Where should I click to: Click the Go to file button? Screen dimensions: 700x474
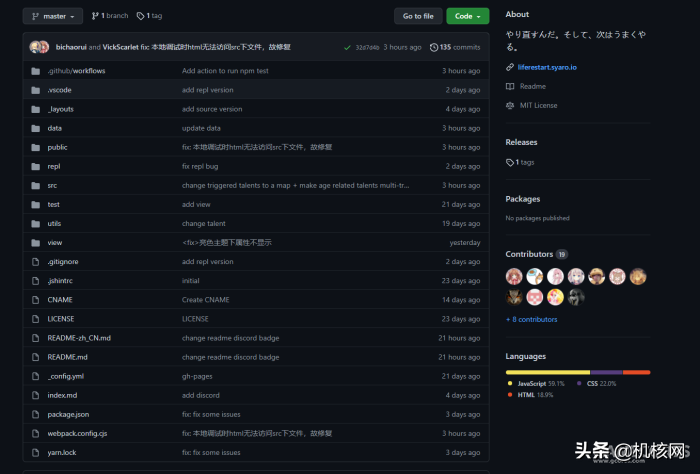pos(418,16)
